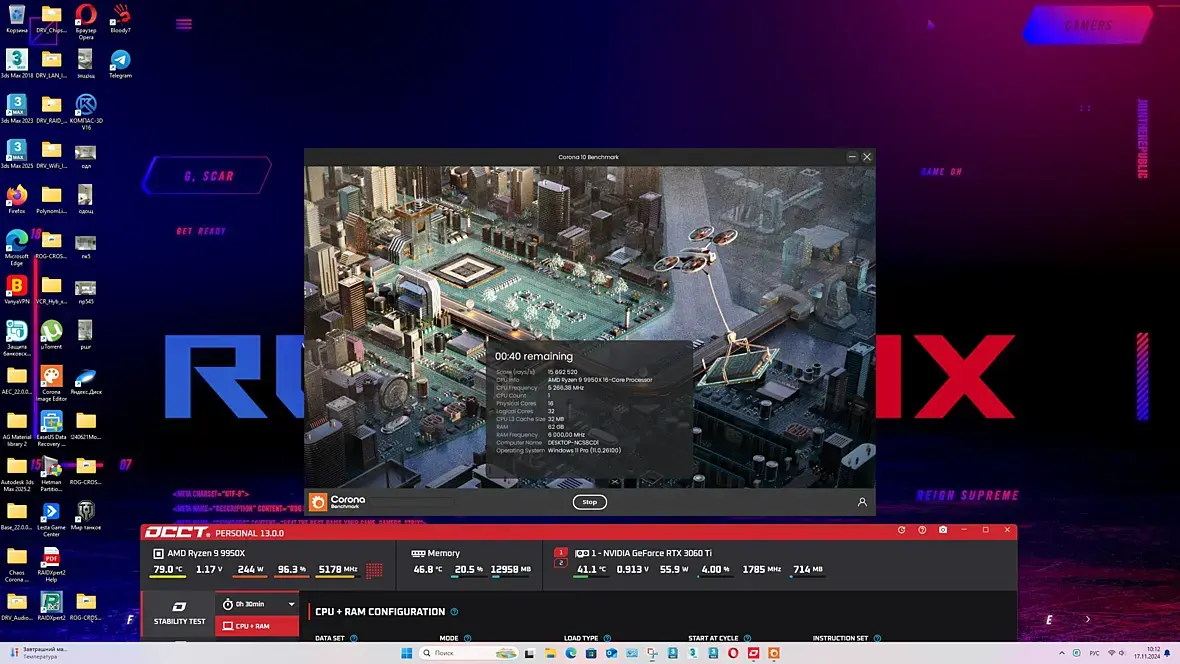The height and width of the screenshot is (664, 1180).
Task: Open the Telegram desktop shortcut
Action: [x=120, y=64]
